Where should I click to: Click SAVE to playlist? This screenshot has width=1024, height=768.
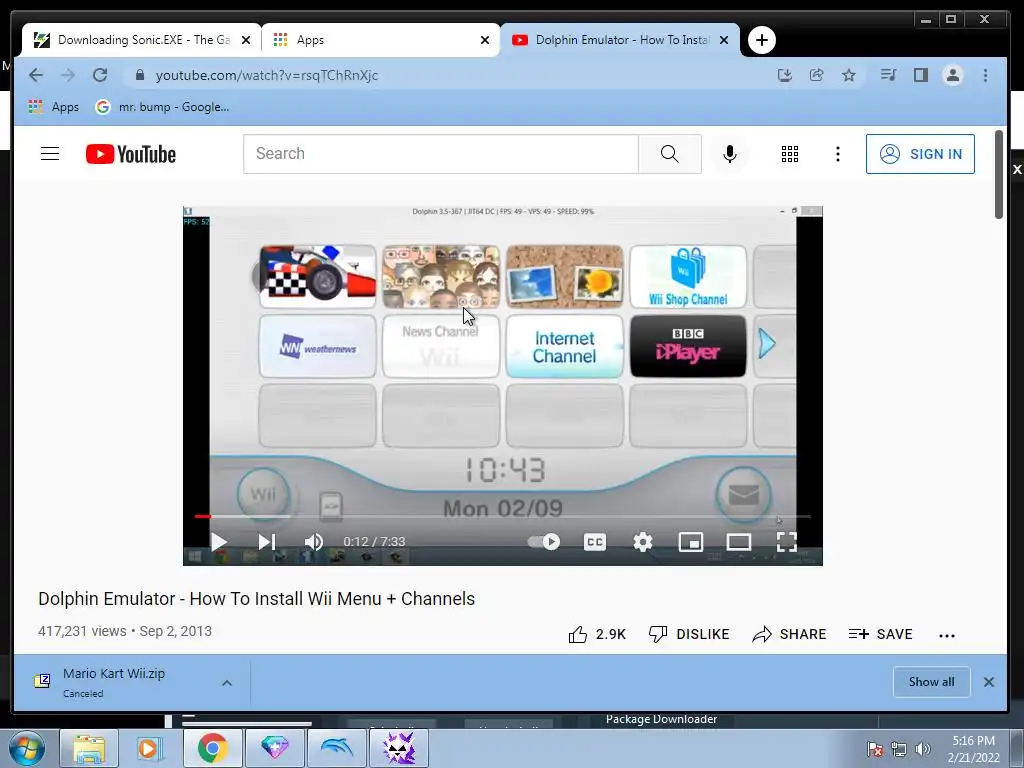coord(880,634)
